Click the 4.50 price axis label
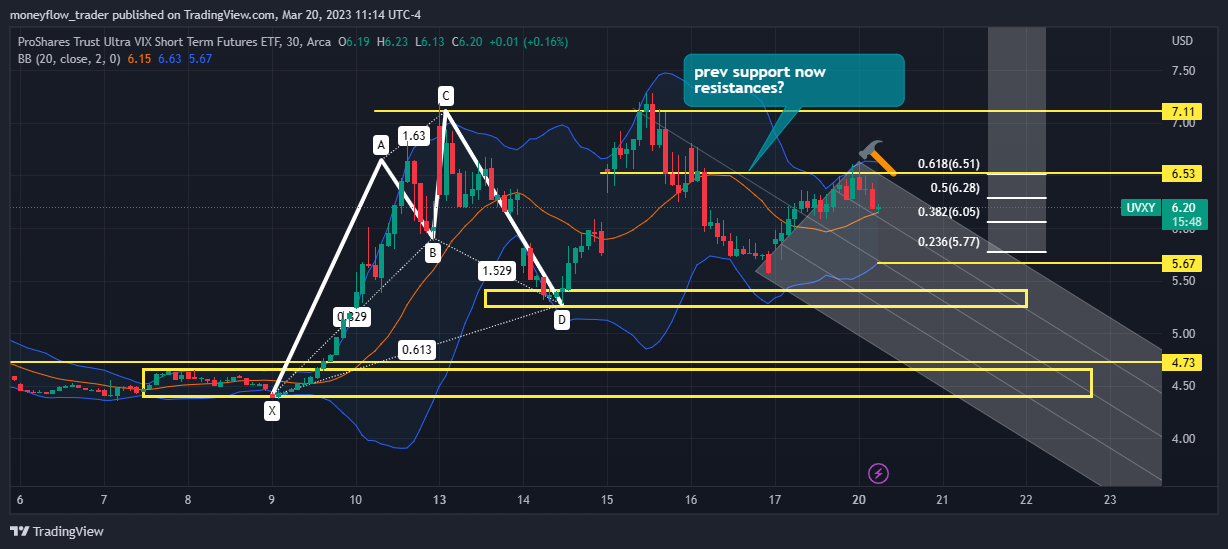 [x=1183, y=386]
